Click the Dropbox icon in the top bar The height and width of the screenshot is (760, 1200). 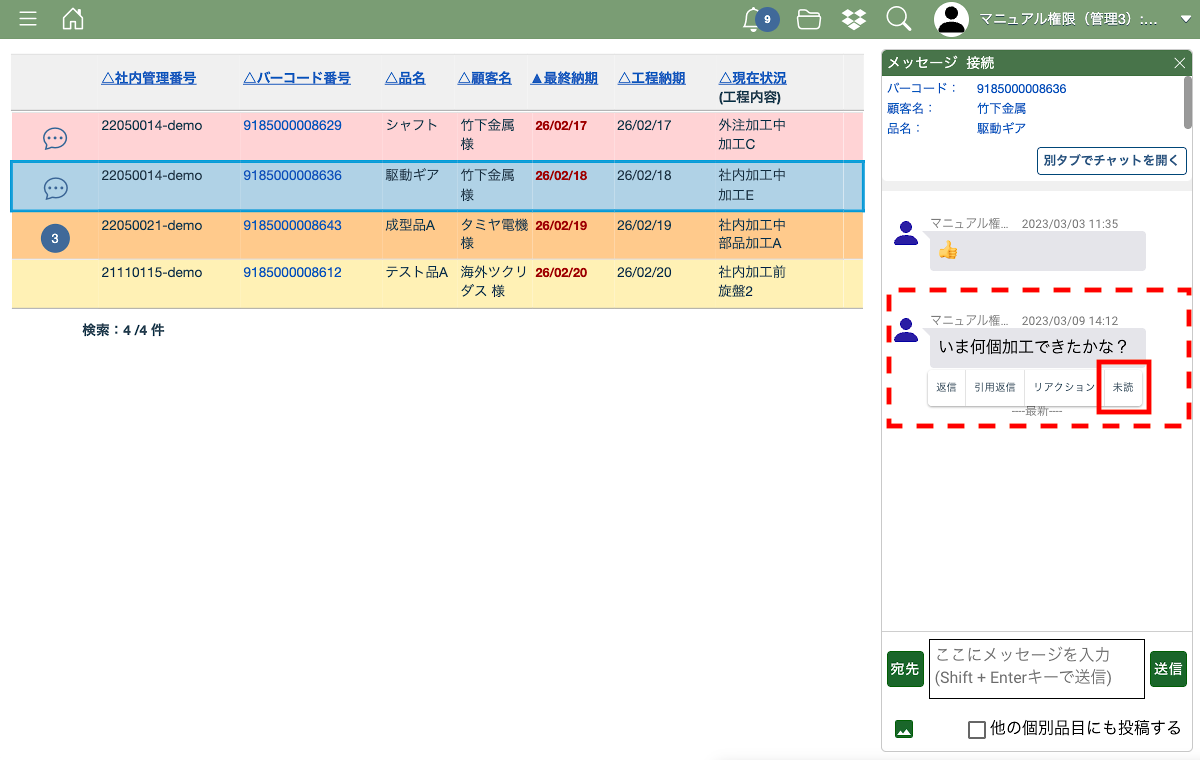(853, 19)
